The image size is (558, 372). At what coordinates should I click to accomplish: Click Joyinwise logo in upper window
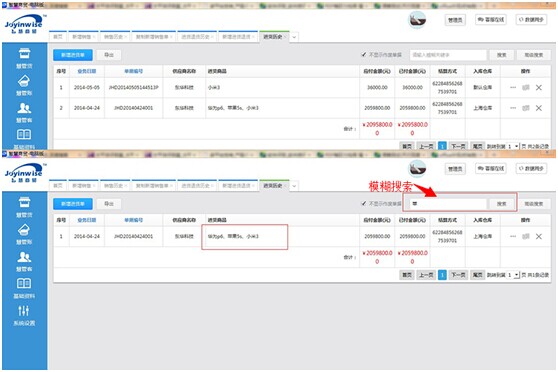pos(24,24)
